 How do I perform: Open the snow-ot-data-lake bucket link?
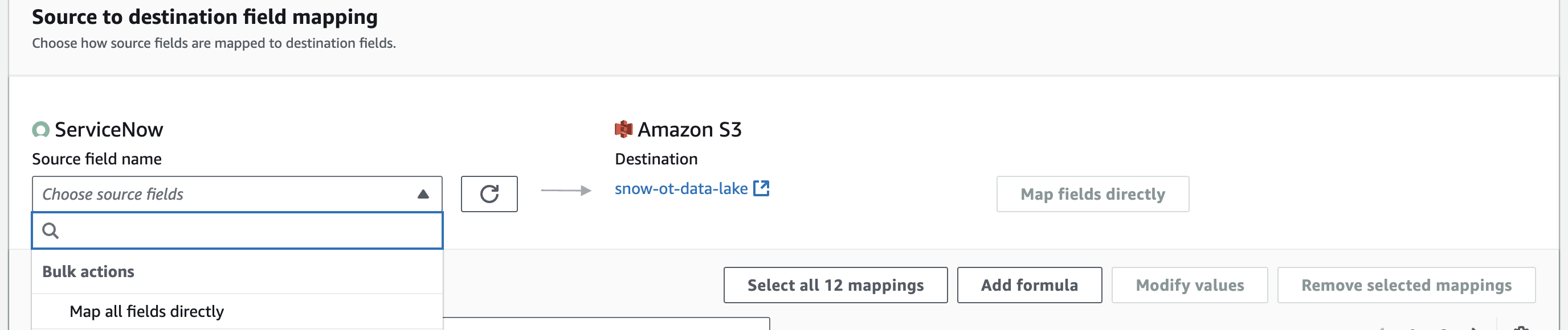pyautogui.click(x=680, y=189)
